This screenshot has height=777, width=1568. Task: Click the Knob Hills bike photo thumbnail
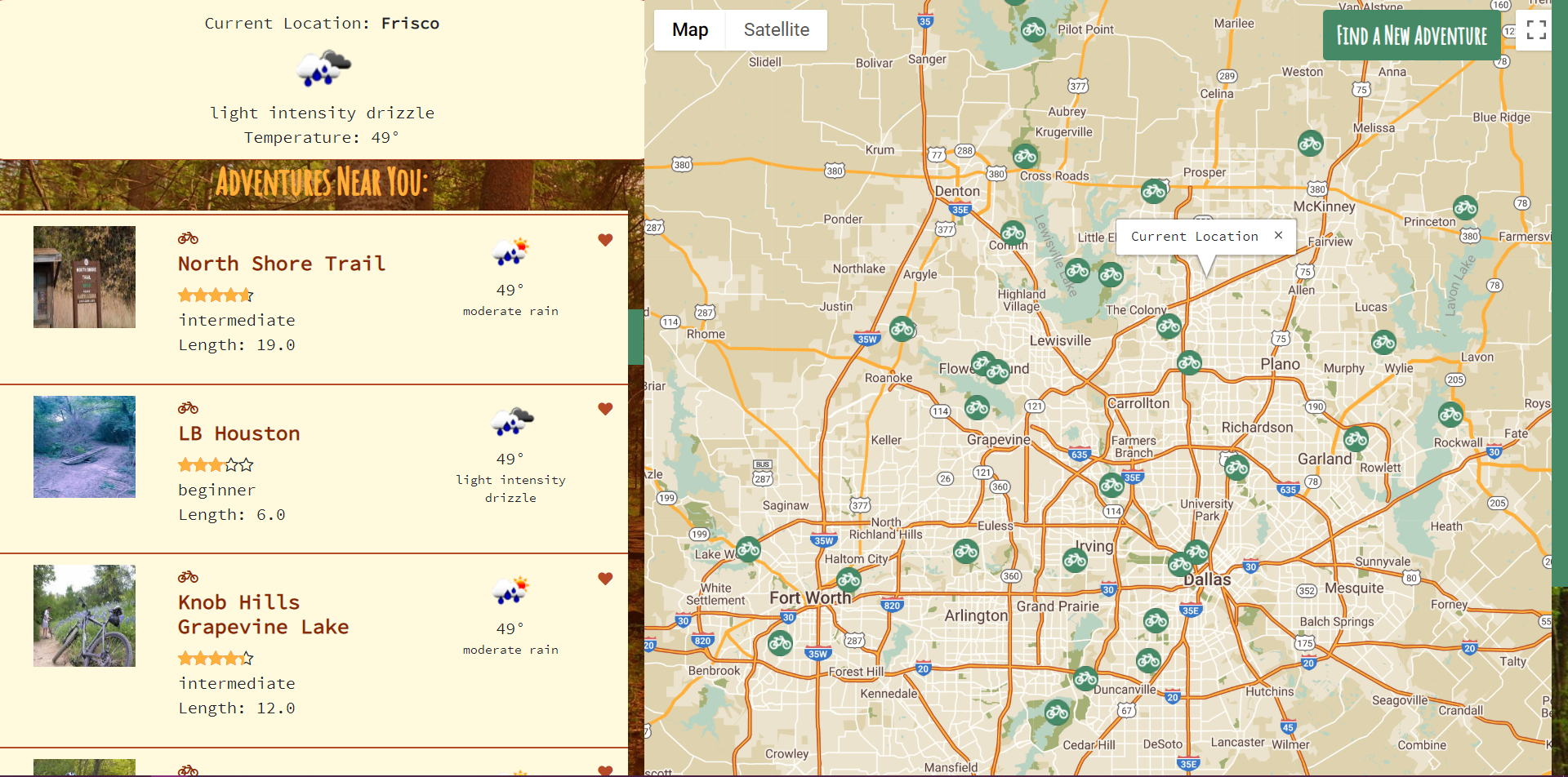coord(84,616)
